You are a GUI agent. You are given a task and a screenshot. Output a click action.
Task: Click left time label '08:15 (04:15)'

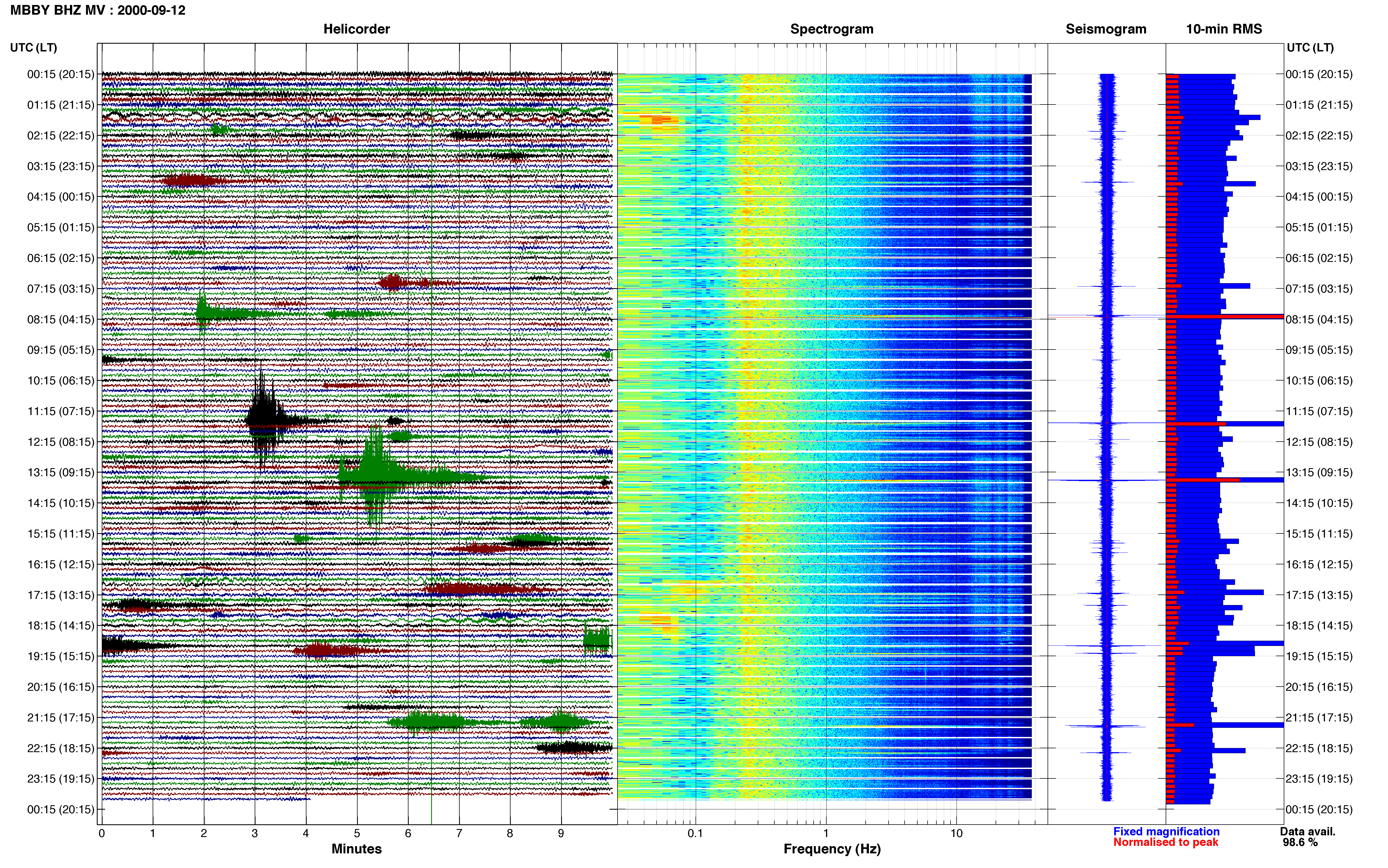coord(61,319)
